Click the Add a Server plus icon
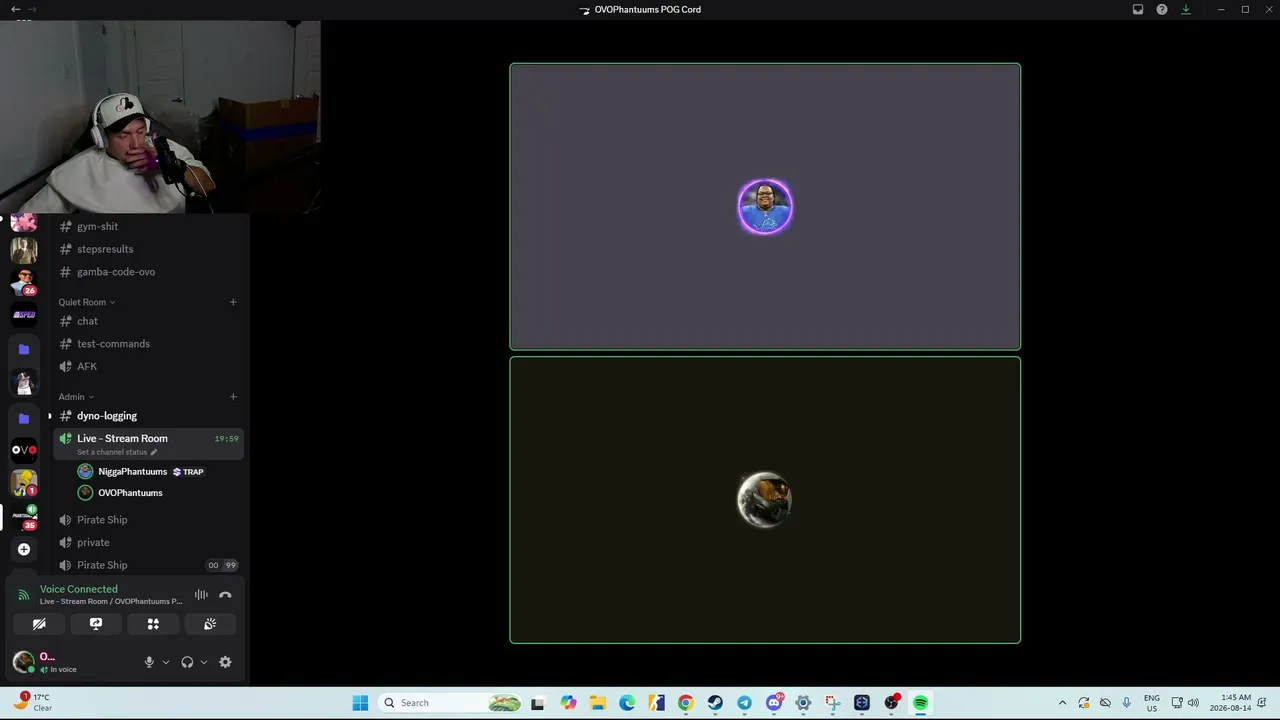 tap(24, 549)
